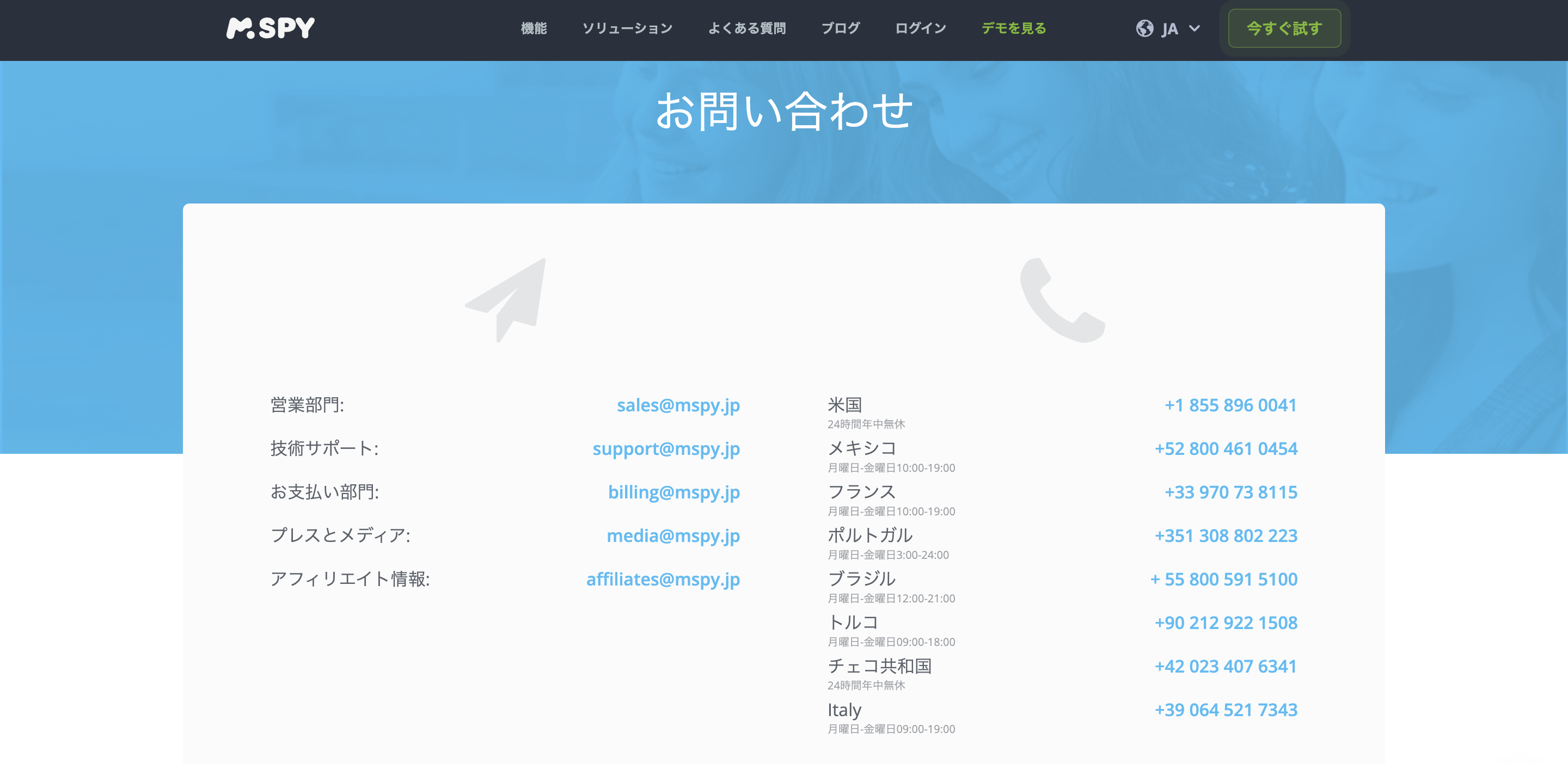The image size is (1568, 764).
Task: Open the ブログ page
Action: click(x=840, y=29)
